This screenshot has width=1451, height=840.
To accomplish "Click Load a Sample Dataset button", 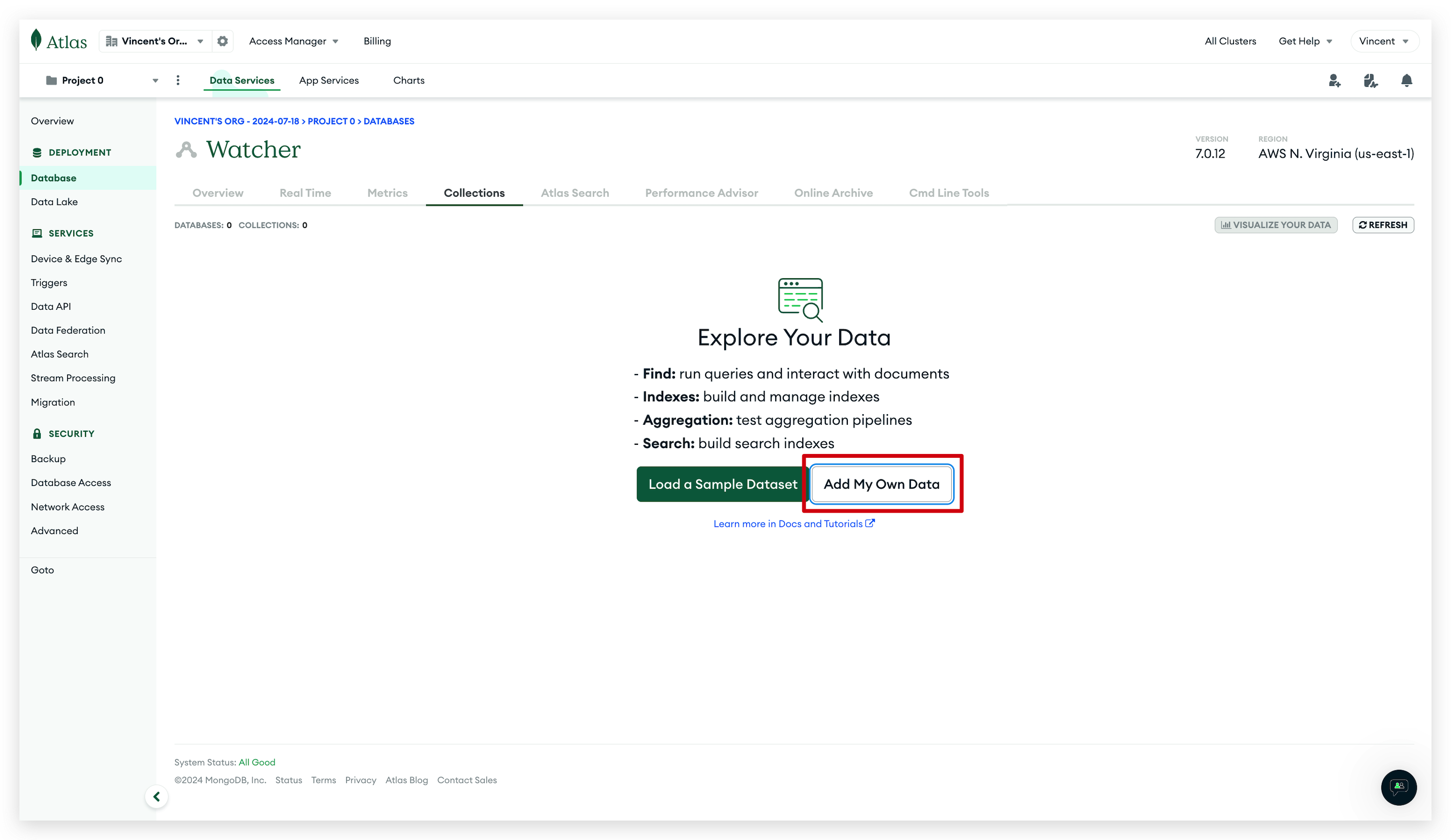I will click(x=723, y=484).
